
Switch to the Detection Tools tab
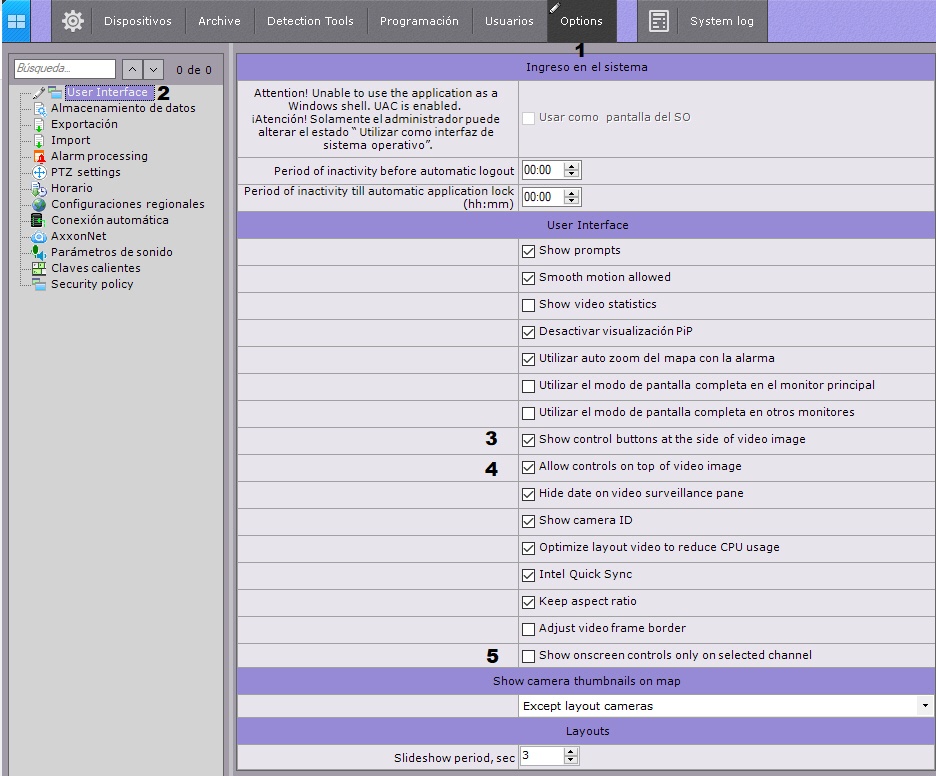point(310,21)
